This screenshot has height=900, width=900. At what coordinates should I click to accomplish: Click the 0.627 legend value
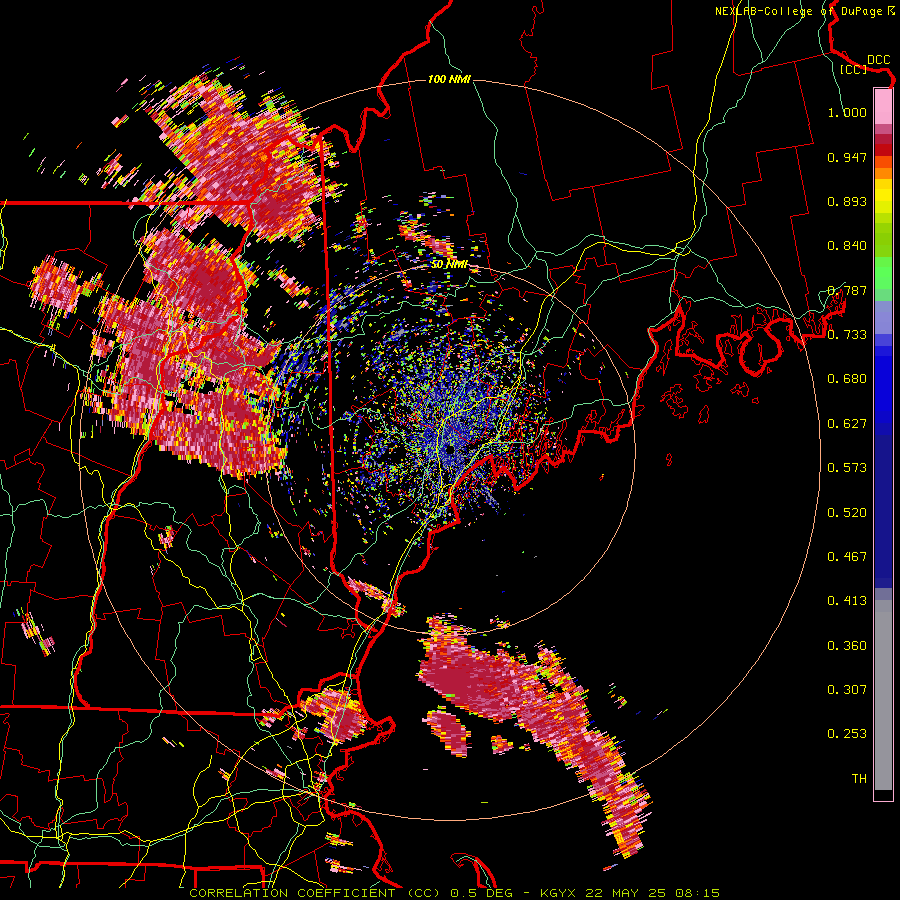(x=847, y=424)
